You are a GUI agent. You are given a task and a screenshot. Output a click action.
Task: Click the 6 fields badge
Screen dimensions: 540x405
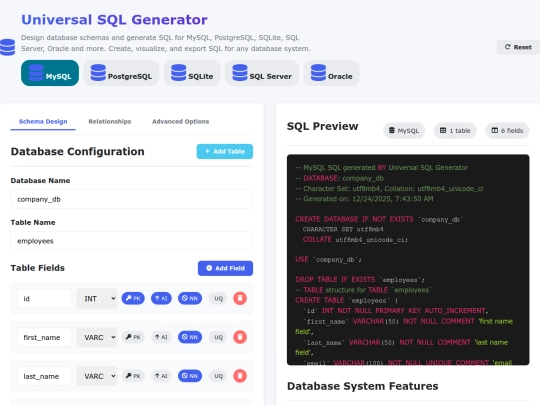pos(507,131)
